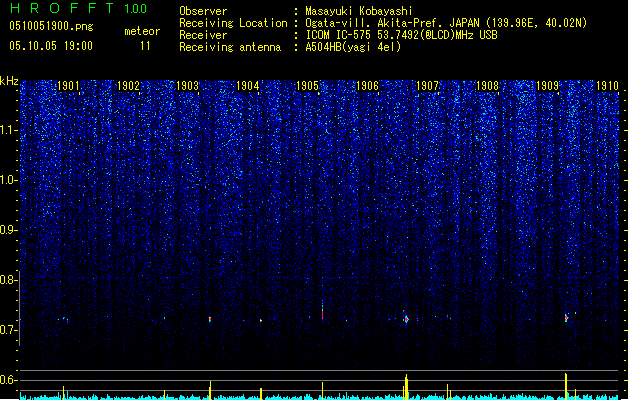Click the HROFFT 1.0.0 title text
The image size is (629, 400).
coord(78,8)
